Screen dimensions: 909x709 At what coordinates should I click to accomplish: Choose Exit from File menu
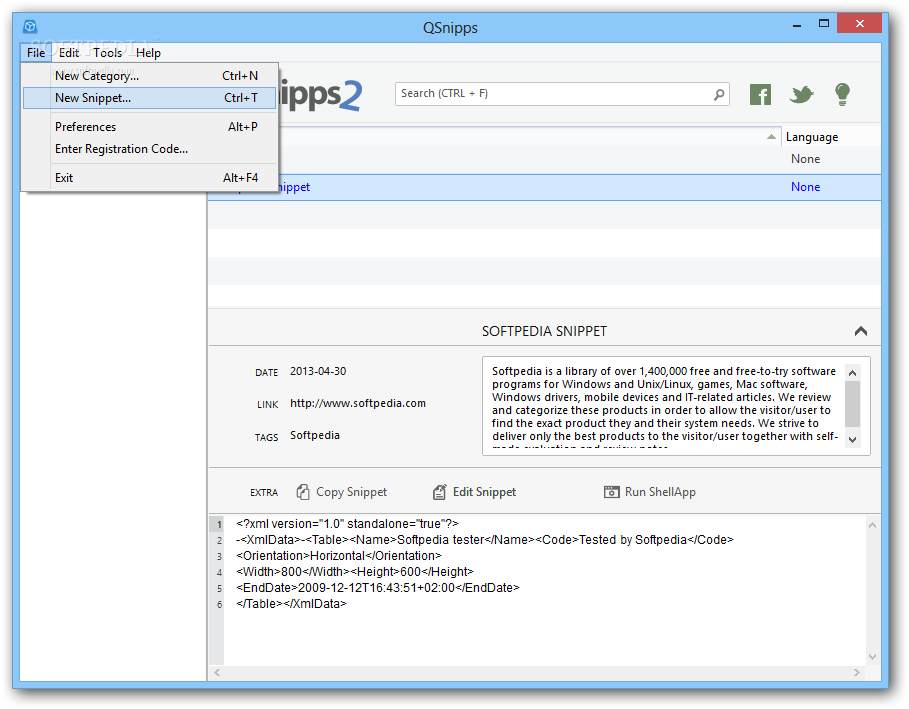pyautogui.click(x=149, y=178)
